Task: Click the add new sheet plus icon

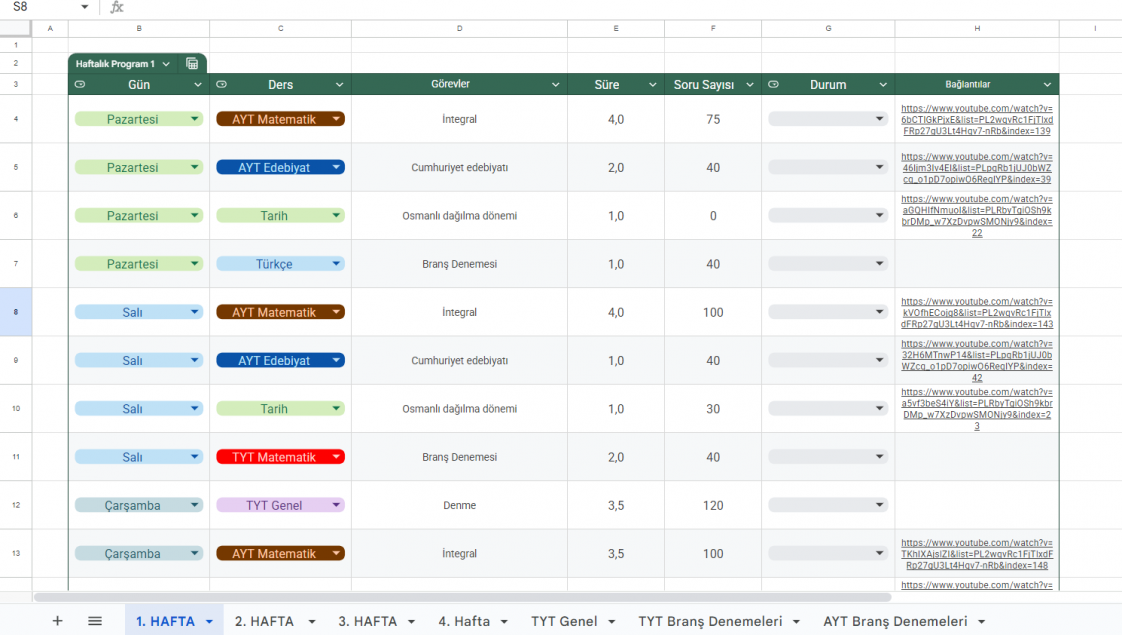Action: point(57,621)
